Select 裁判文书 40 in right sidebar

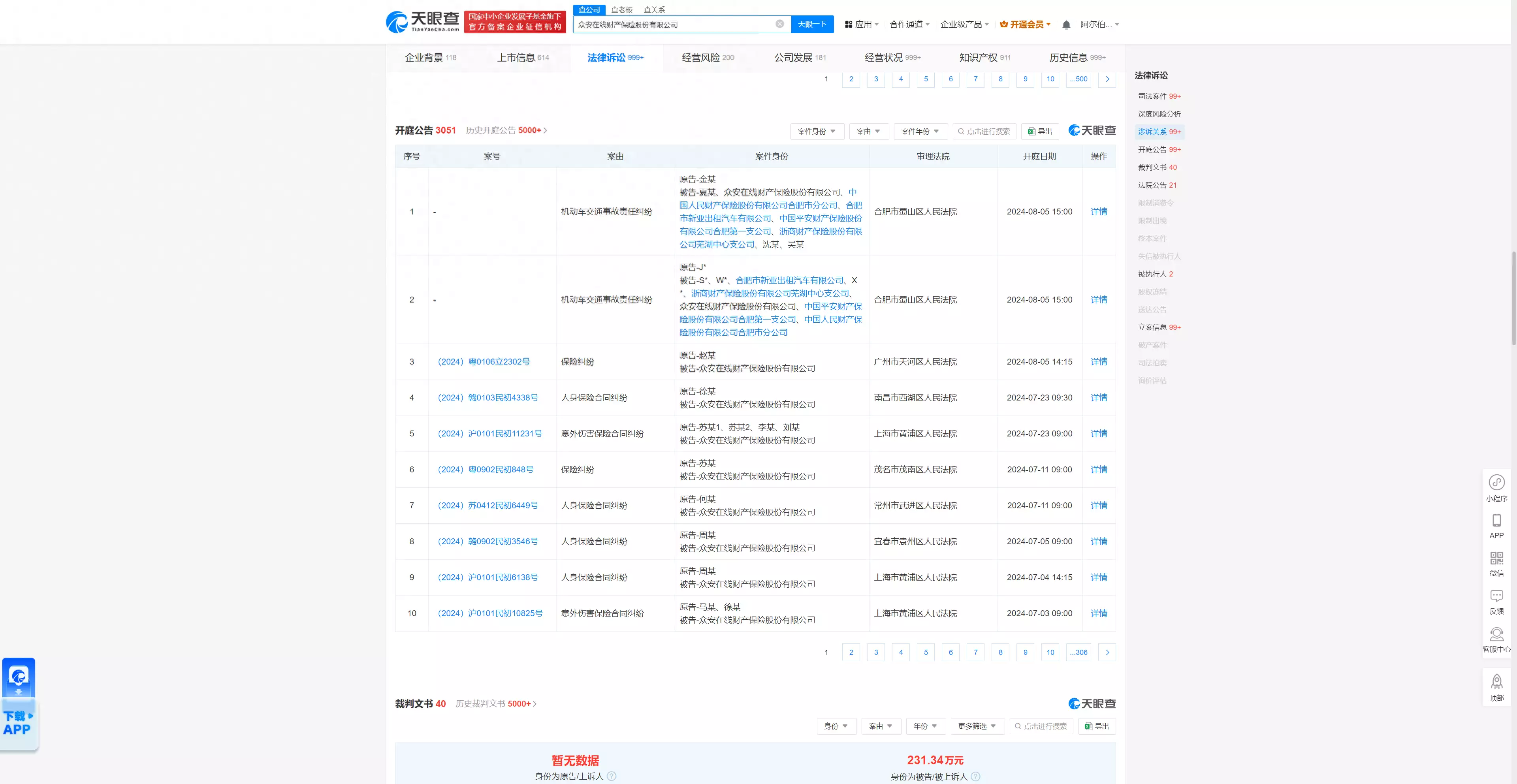click(x=1157, y=167)
